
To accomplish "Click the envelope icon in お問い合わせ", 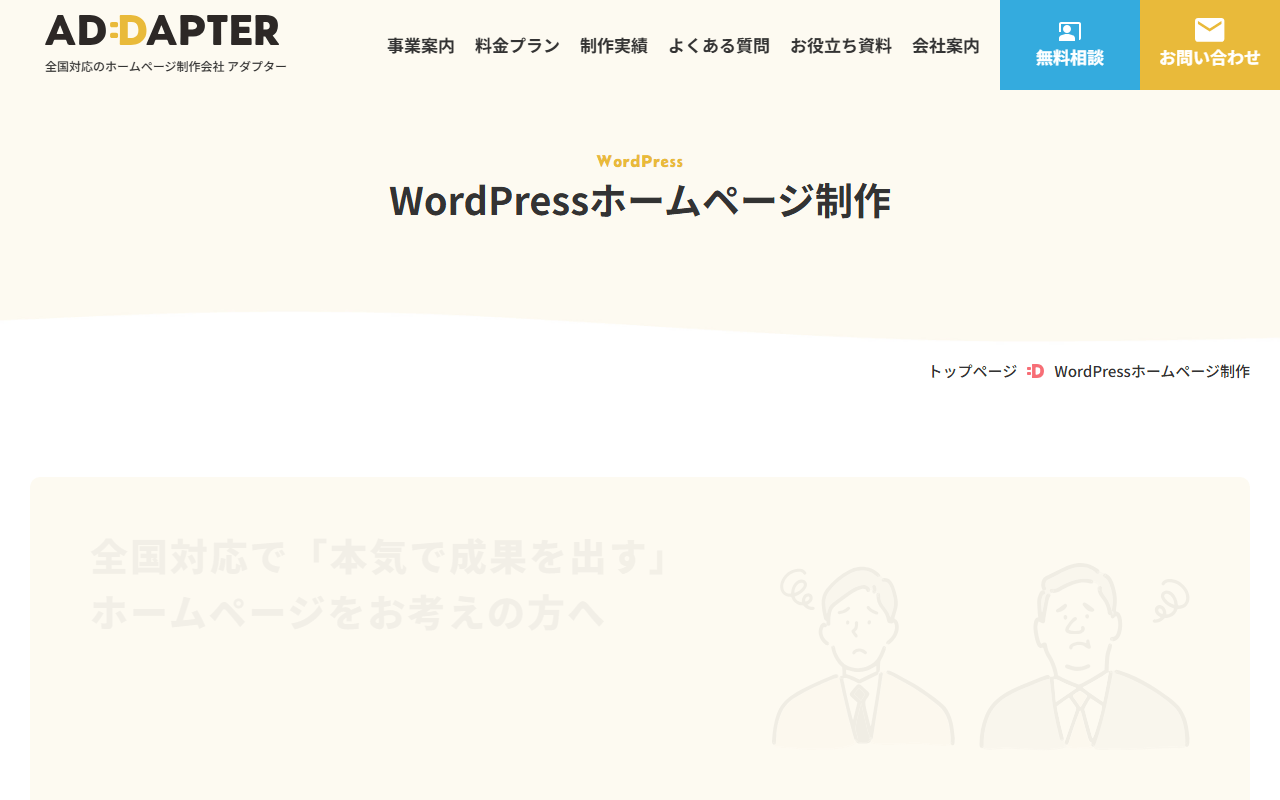I will tap(1210, 30).
